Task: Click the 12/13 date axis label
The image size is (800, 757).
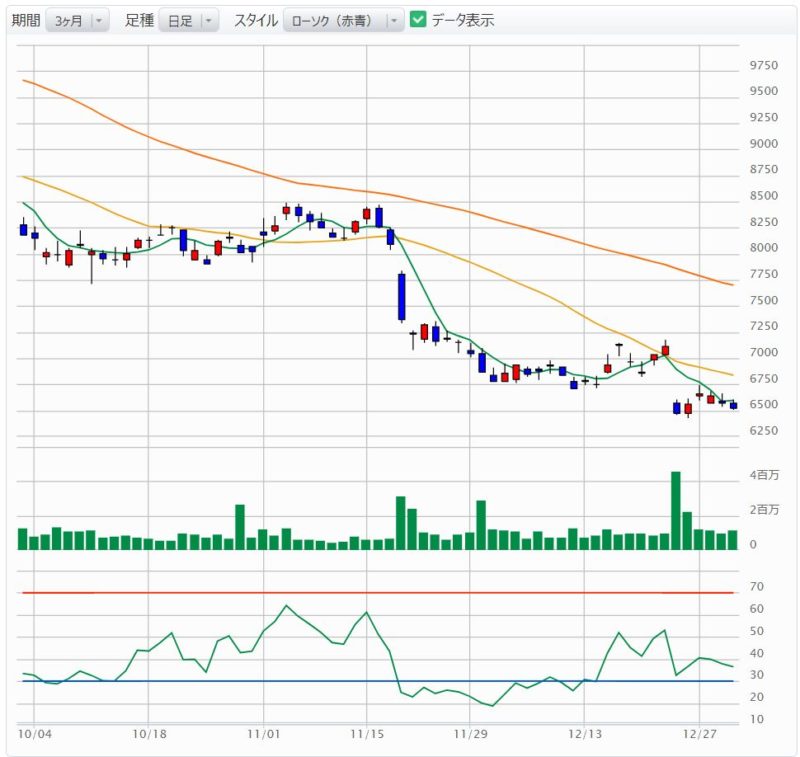Action: pyautogui.click(x=585, y=734)
